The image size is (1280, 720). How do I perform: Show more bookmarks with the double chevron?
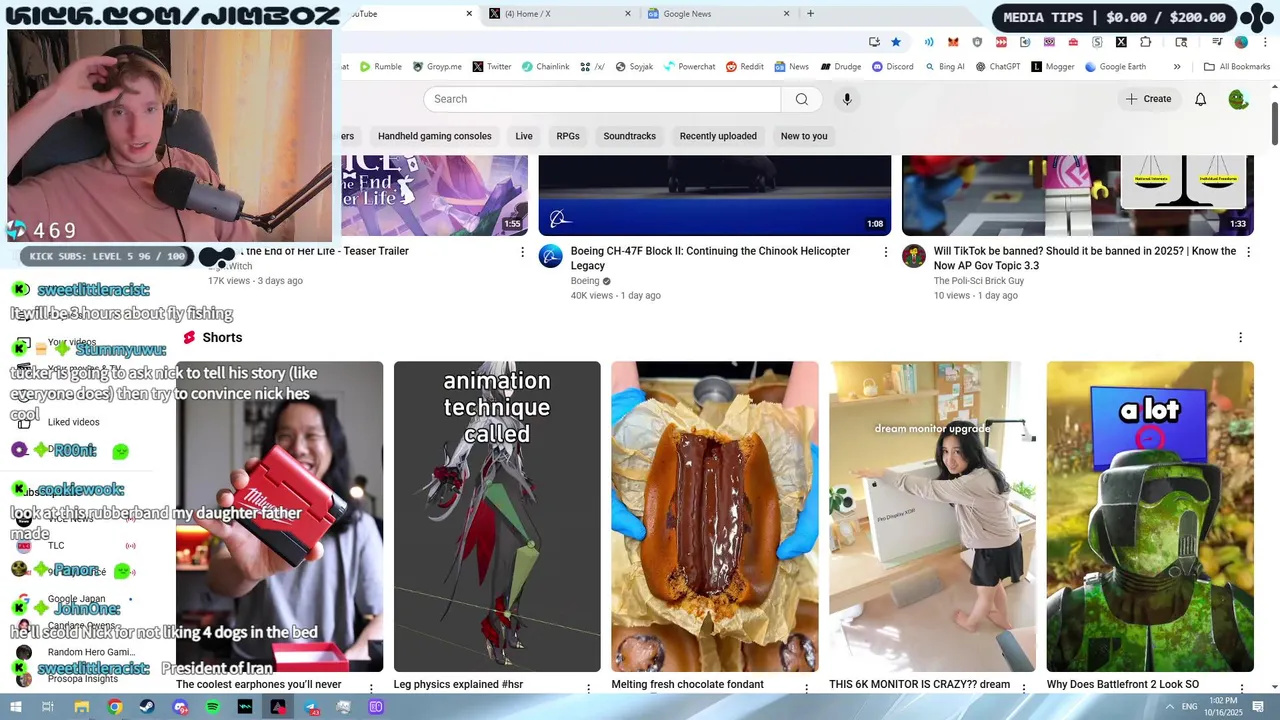point(1177,67)
